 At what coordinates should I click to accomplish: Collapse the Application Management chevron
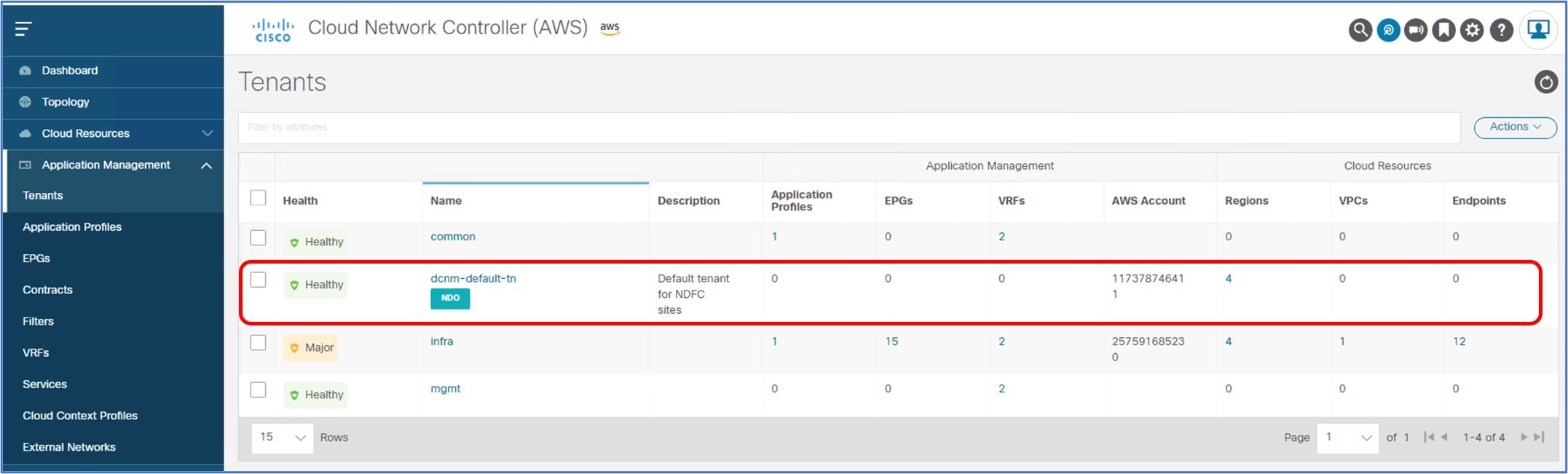tap(207, 165)
